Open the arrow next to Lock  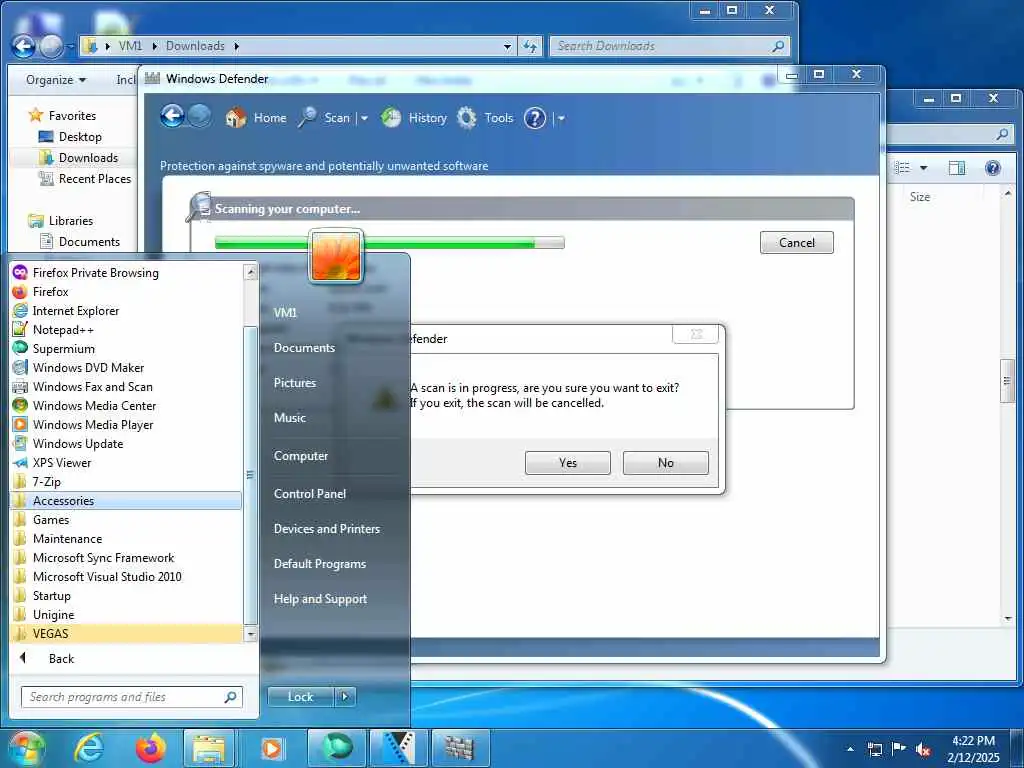tap(345, 697)
